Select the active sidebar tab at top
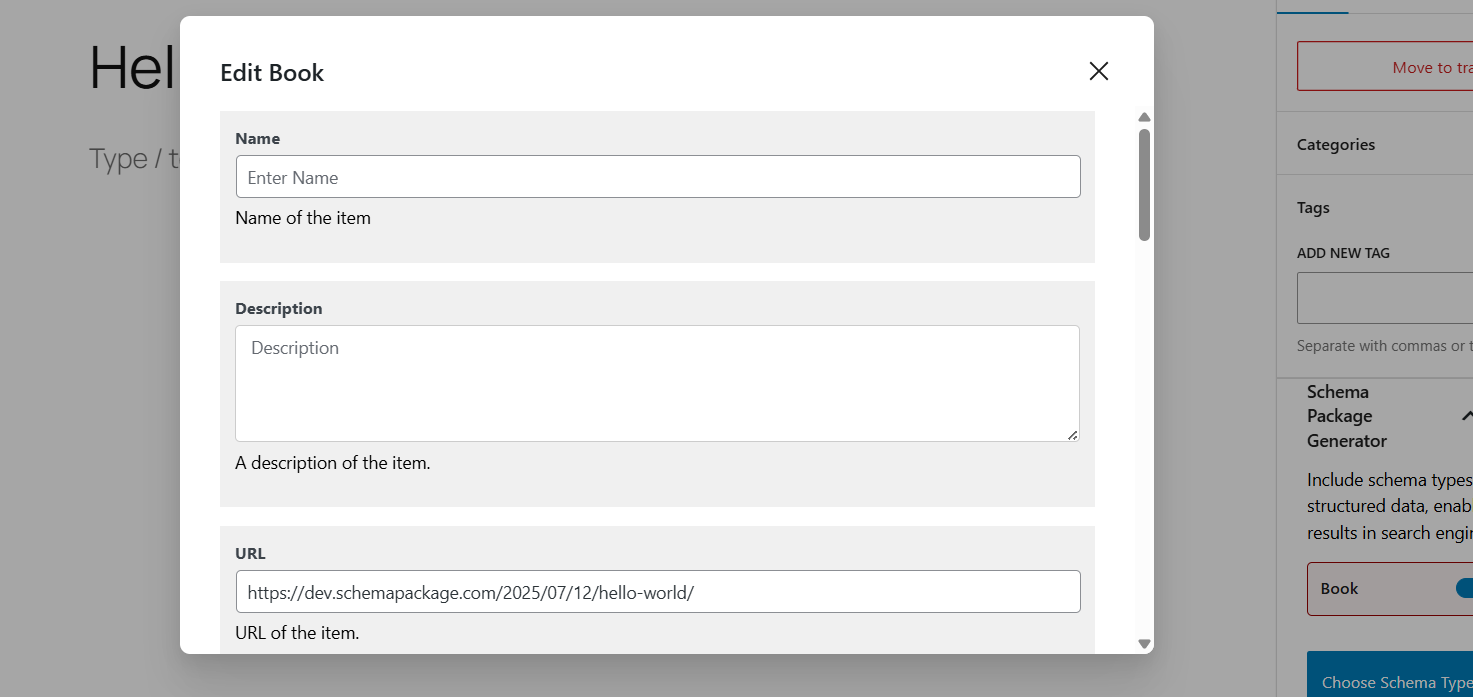1473x697 pixels. tap(1312, 6)
